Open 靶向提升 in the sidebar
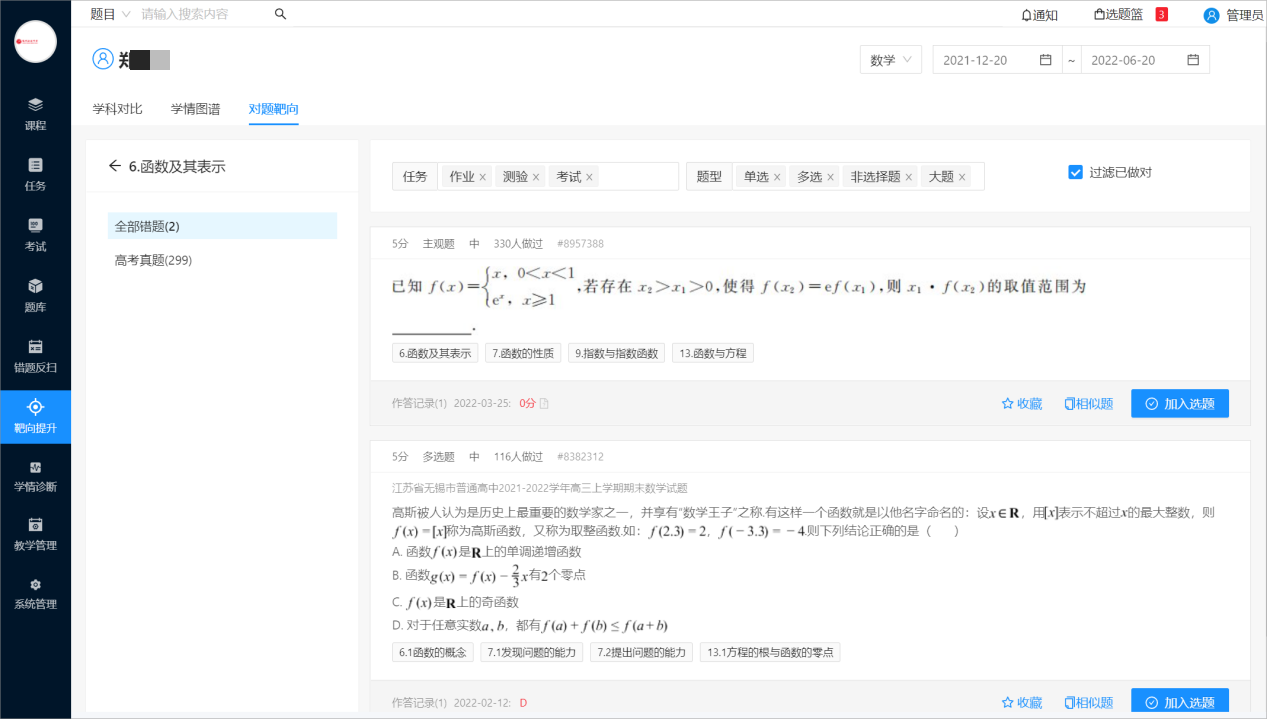Viewport: 1267px width, 719px height. tap(35, 417)
